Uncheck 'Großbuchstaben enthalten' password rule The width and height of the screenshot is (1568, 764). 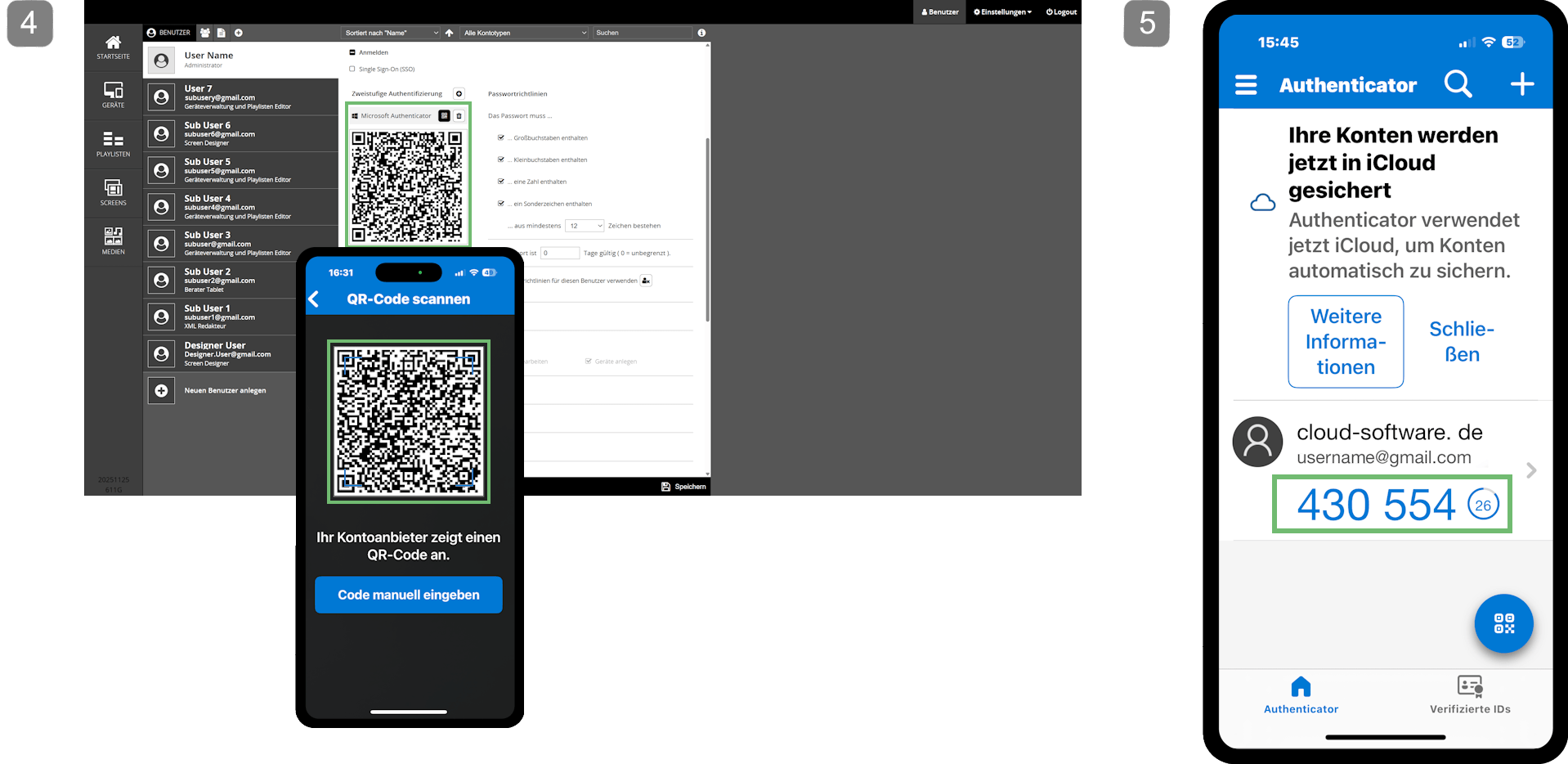(501, 137)
